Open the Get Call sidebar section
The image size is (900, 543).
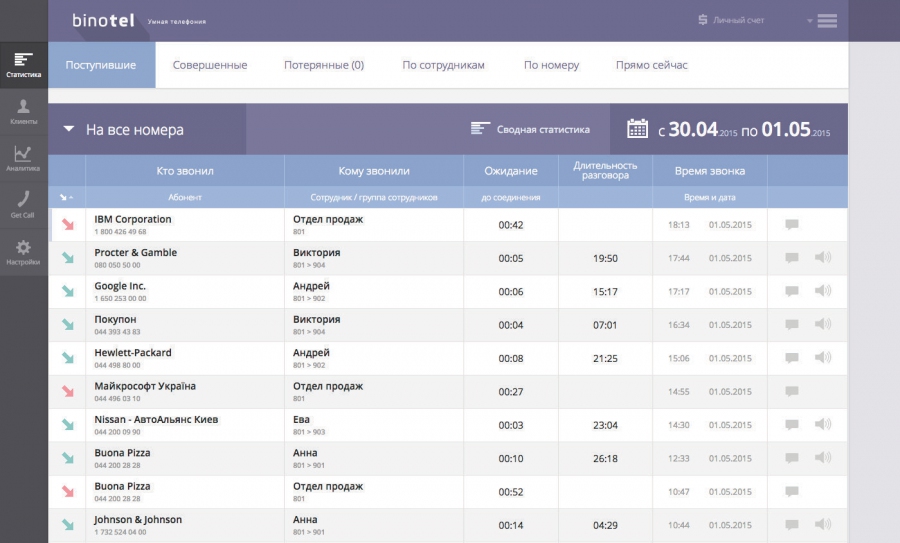(x=24, y=205)
